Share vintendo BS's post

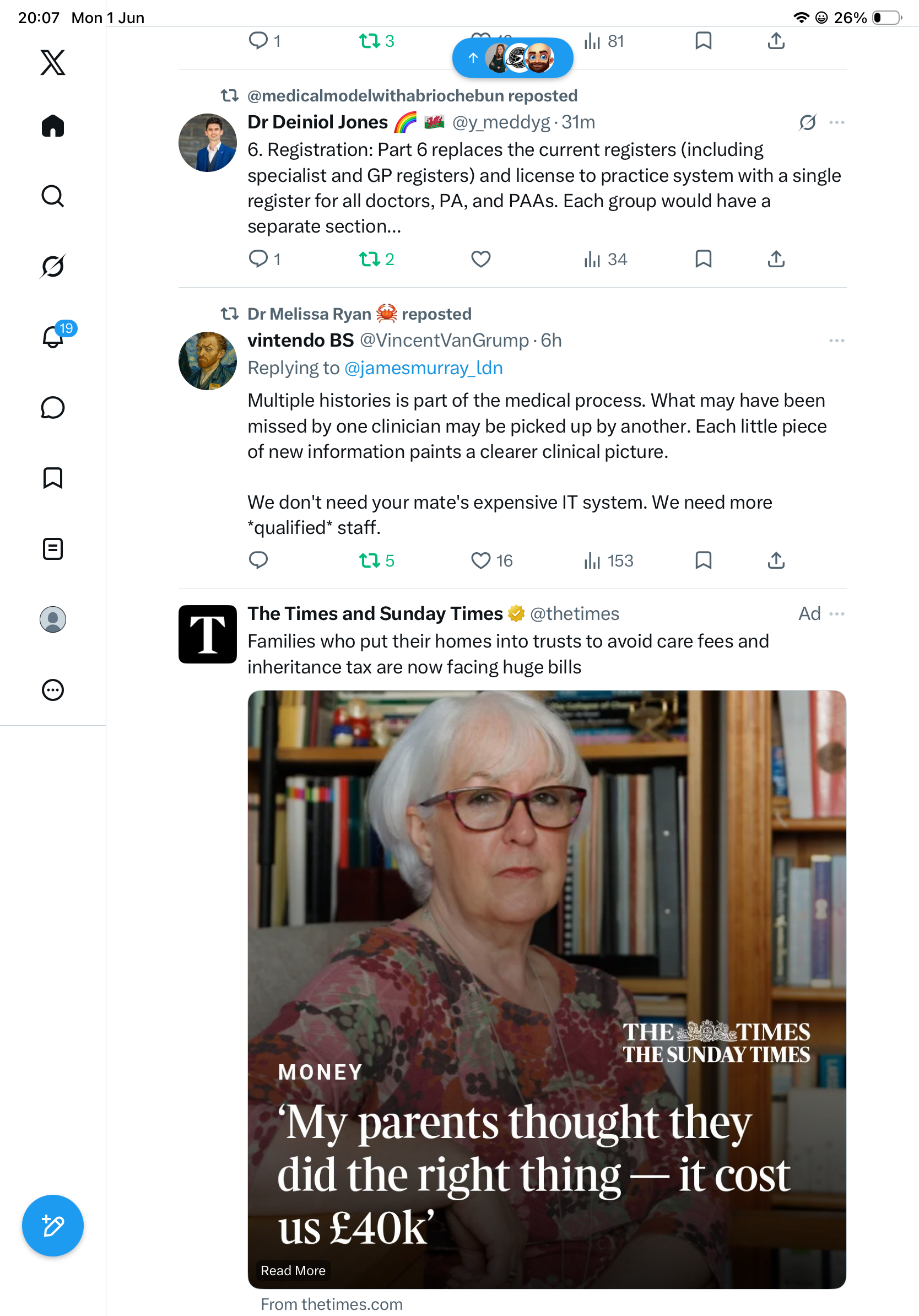(776, 560)
